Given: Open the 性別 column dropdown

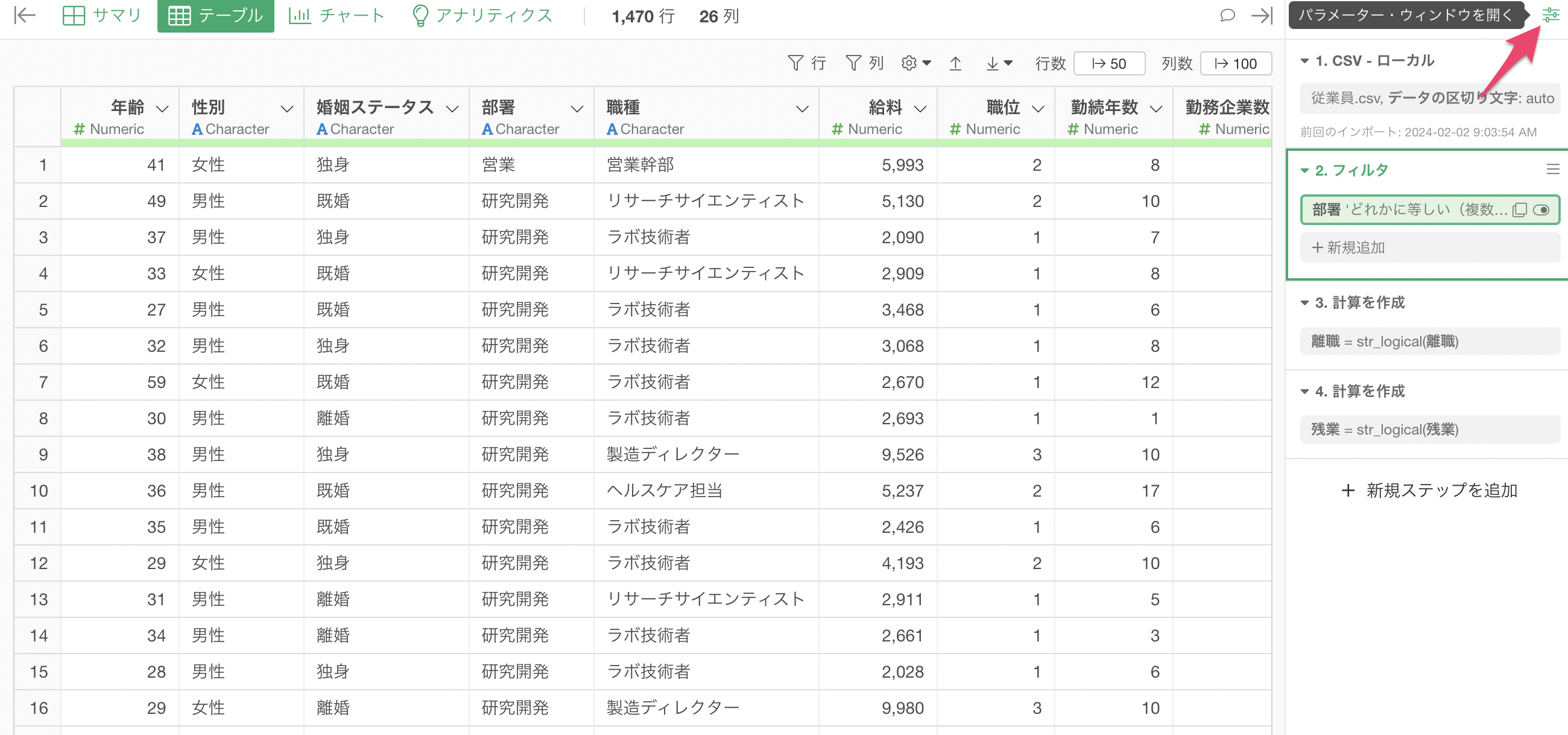Looking at the screenshot, I should point(286,109).
